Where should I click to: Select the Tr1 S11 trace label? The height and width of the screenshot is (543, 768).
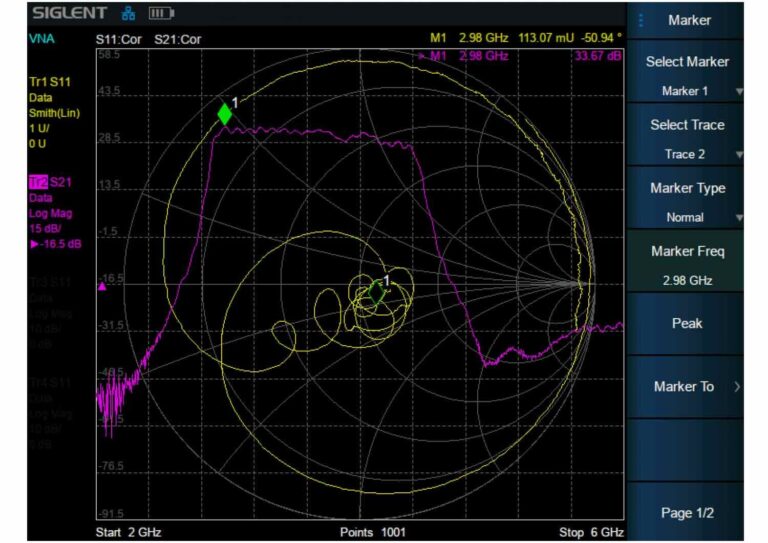tap(49, 82)
